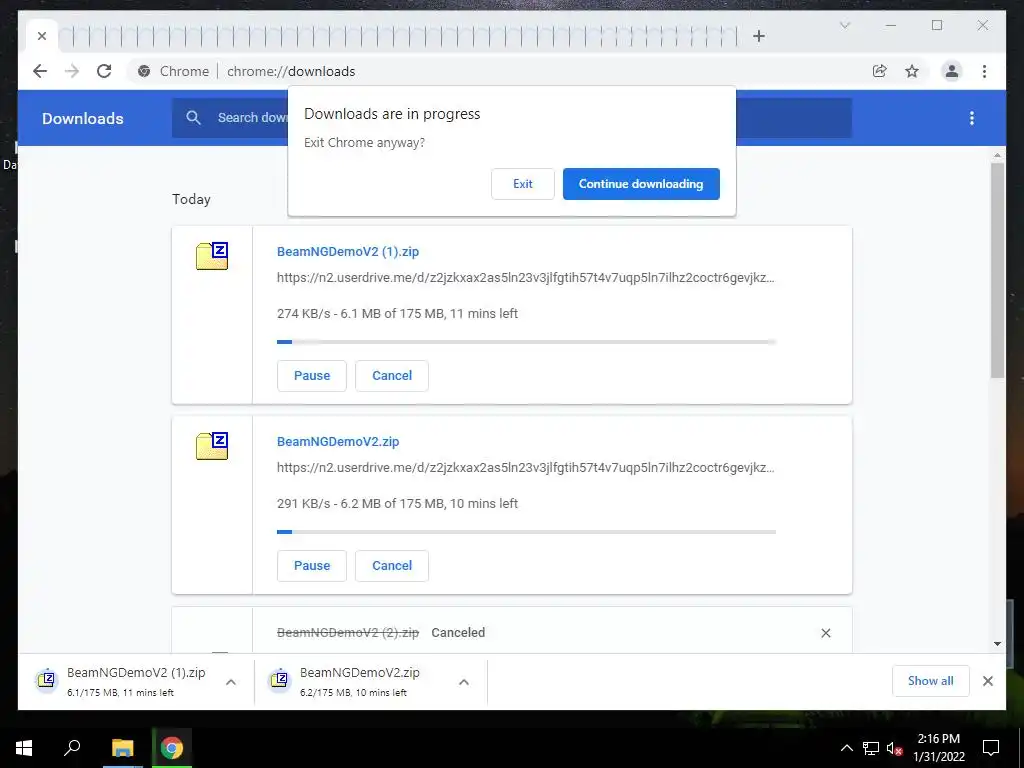Open network status tray icon
Image resolution: width=1024 pixels, height=768 pixels.
pyautogui.click(x=871, y=748)
